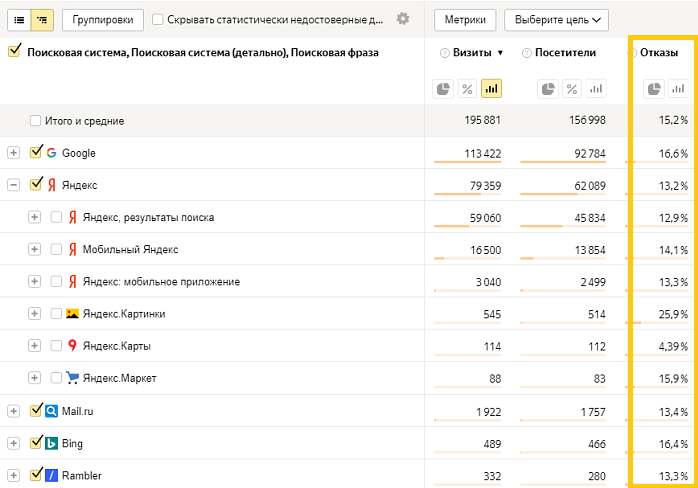698x488 pixels.
Task: Click the Яндекс.Маркет cart icon
Action: coord(72,378)
